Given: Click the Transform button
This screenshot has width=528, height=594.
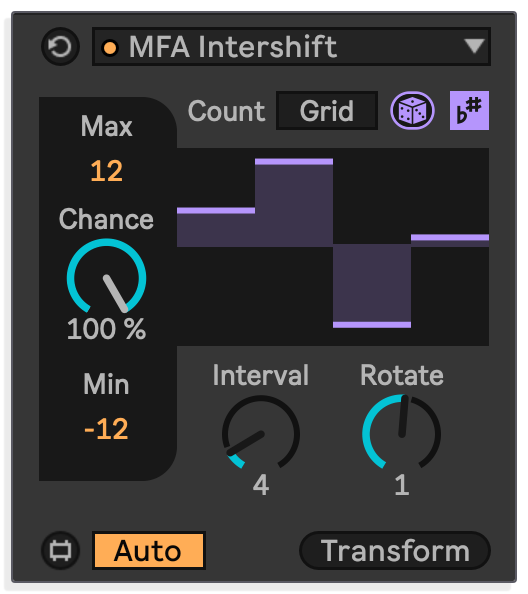Looking at the screenshot, I should 395,550.
